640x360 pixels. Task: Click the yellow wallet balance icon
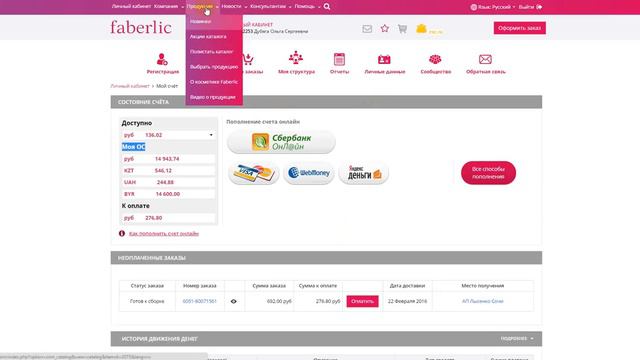pos(421,28)
